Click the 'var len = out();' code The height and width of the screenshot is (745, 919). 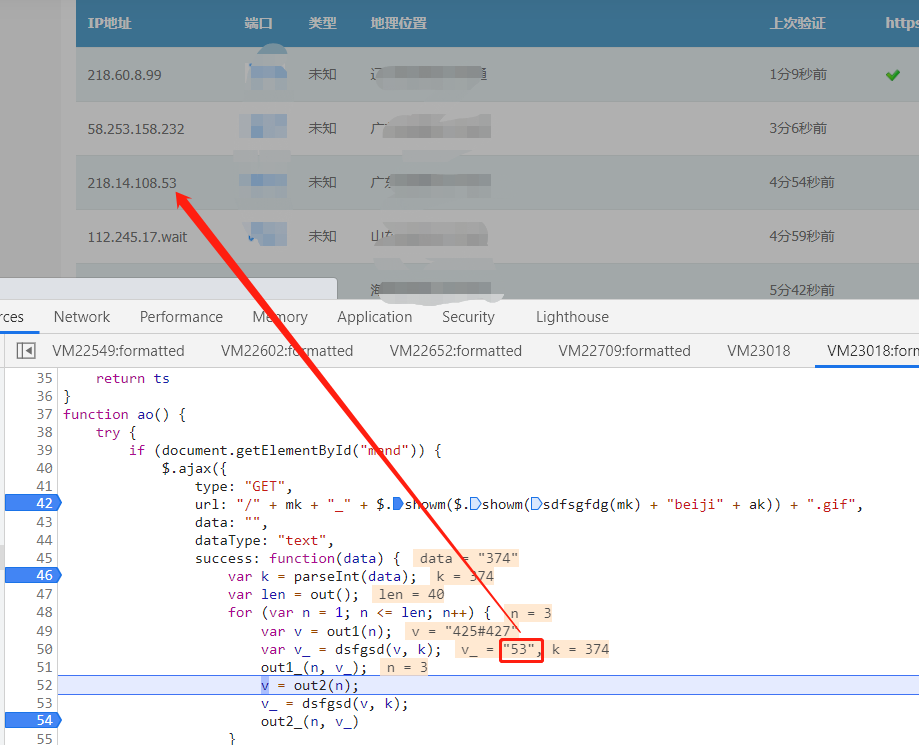point(293,595)
